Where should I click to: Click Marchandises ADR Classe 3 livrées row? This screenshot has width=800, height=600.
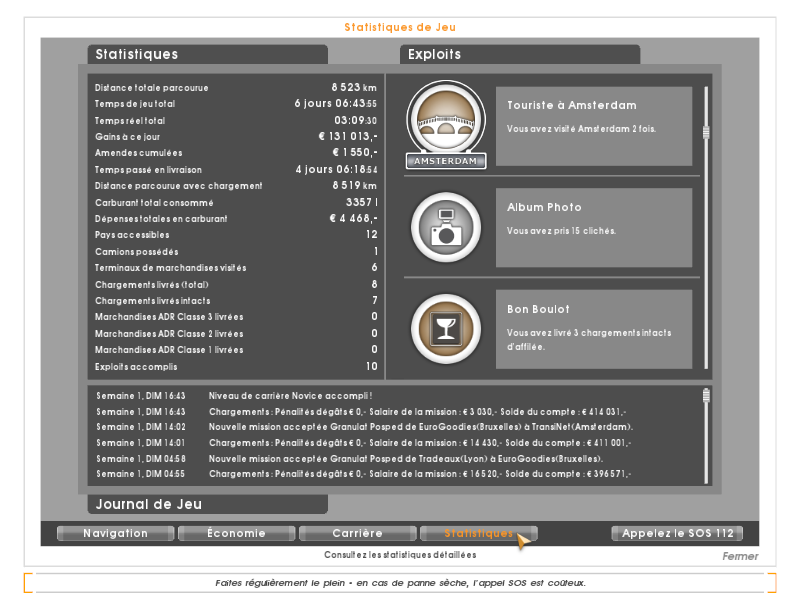pyautogui.click(x=236, y=317)
